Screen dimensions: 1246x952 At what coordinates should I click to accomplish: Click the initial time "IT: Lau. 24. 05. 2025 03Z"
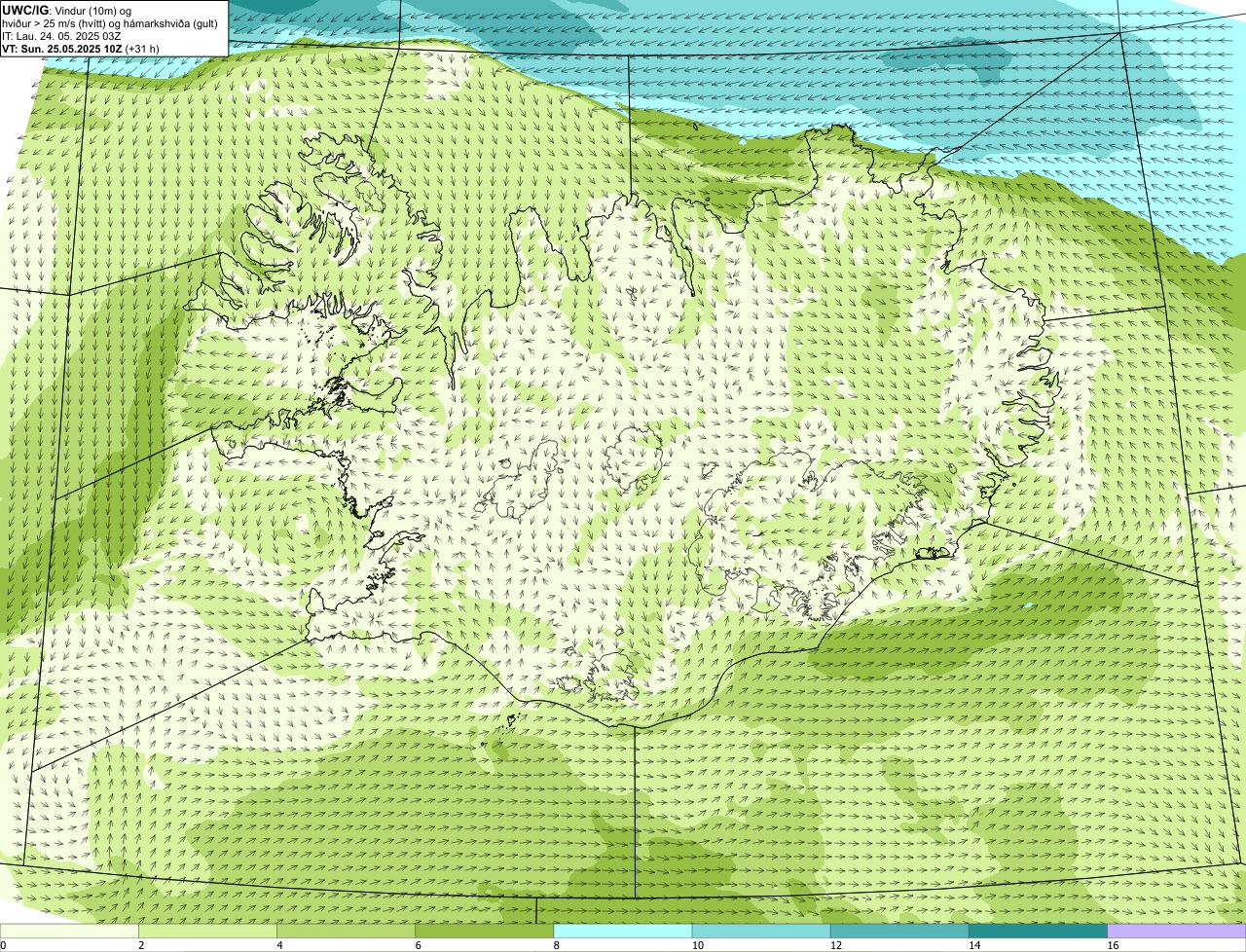click(61, 35)
